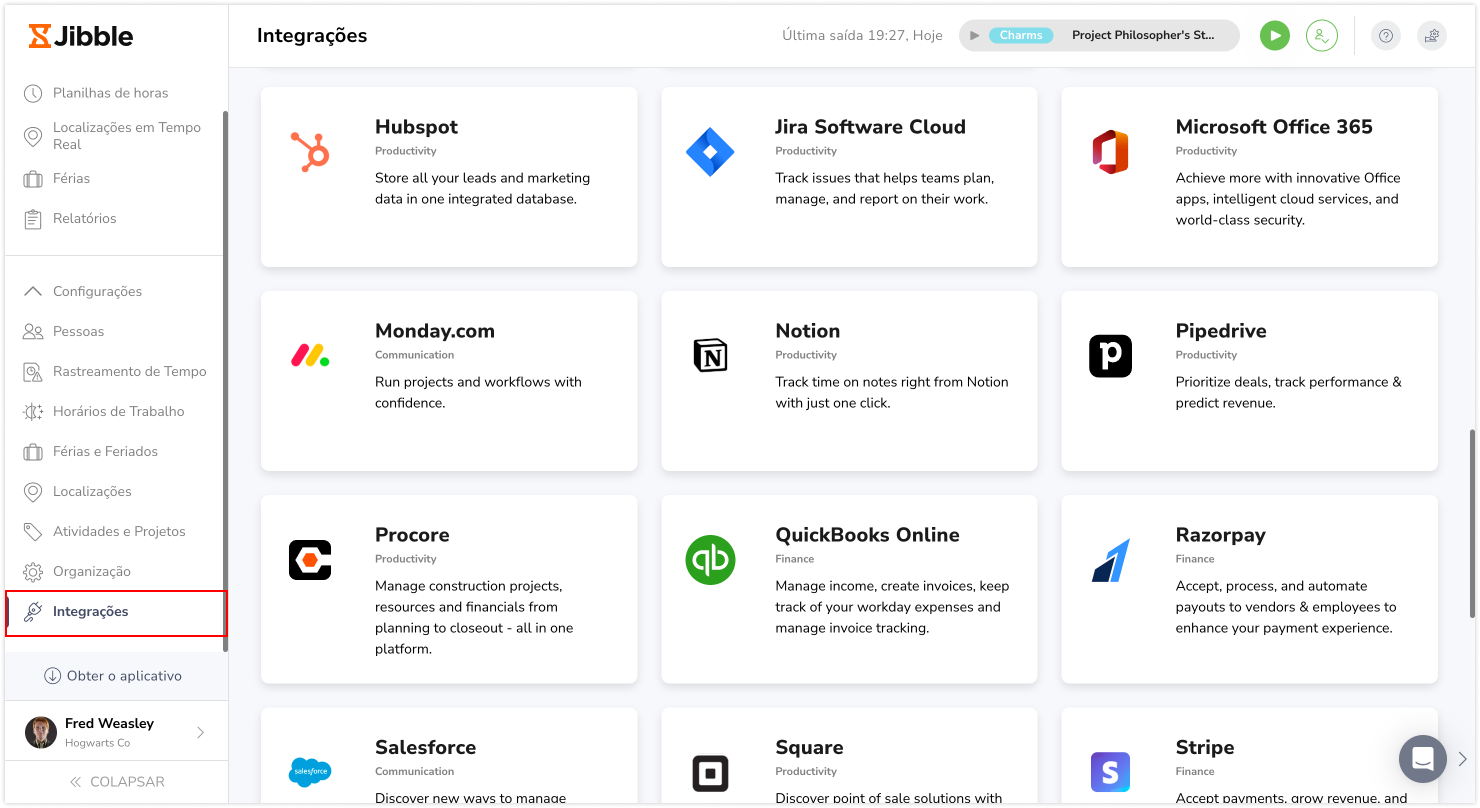Image resolution: width=1480 pixels, height=808 pixels.
Task: Open the Razorpay card title
Action: 1220,535
